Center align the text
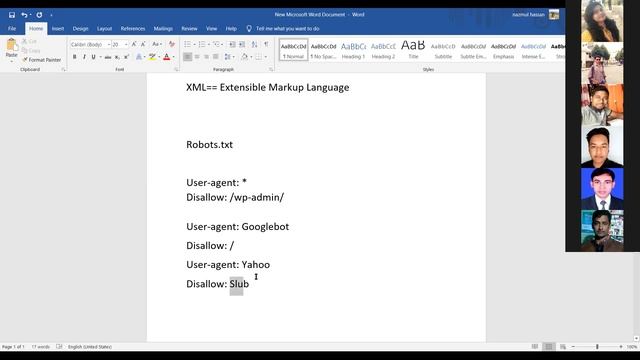The height and width of the screenshot is (360, 640). click(x=197, y=57)
